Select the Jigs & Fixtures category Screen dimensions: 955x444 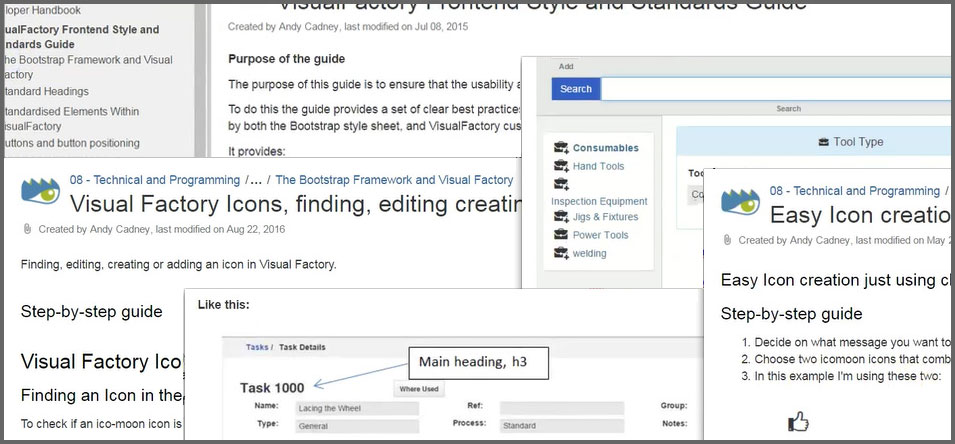pos(605,216)
